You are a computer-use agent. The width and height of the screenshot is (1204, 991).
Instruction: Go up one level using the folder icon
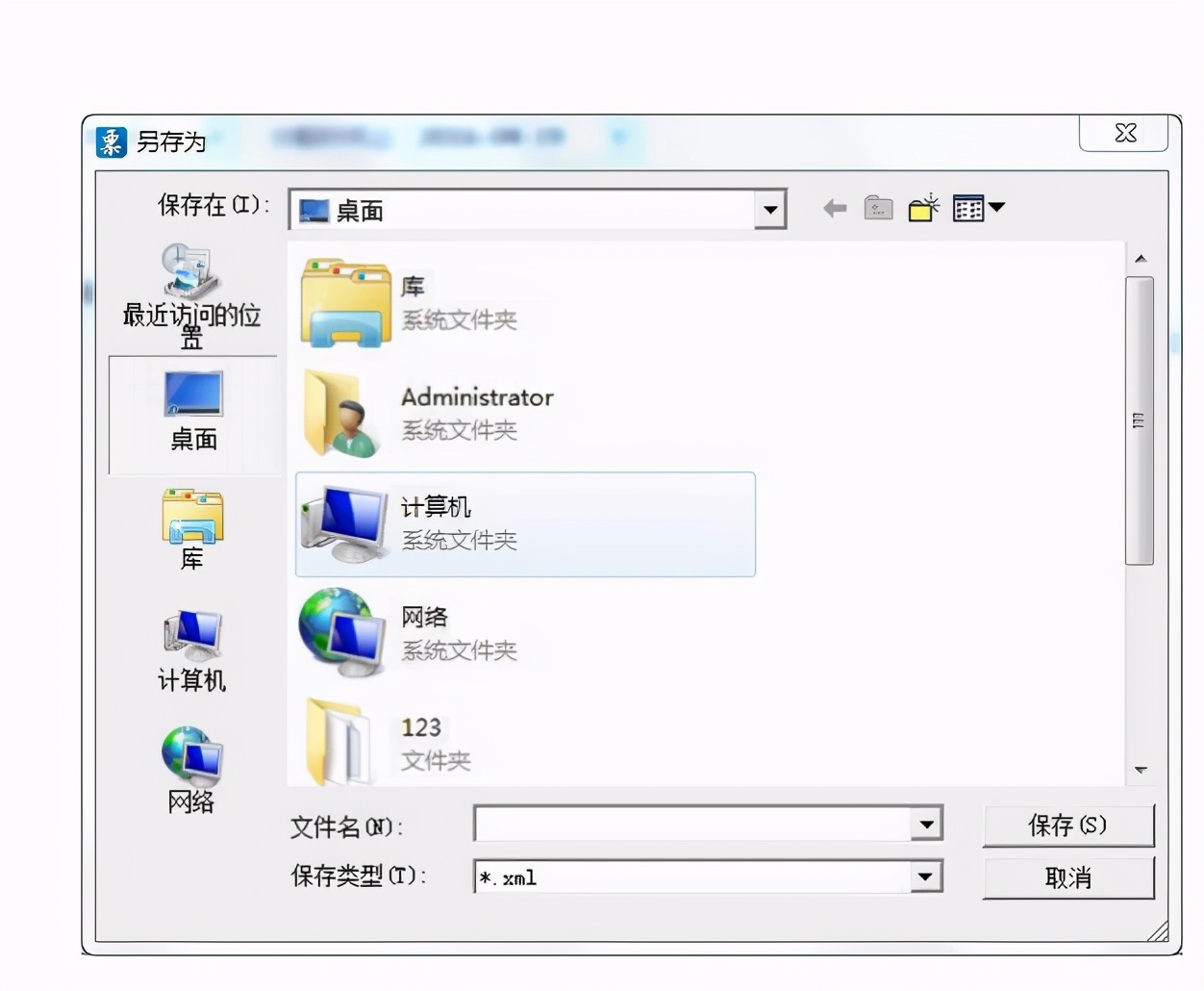pos(877,207)
